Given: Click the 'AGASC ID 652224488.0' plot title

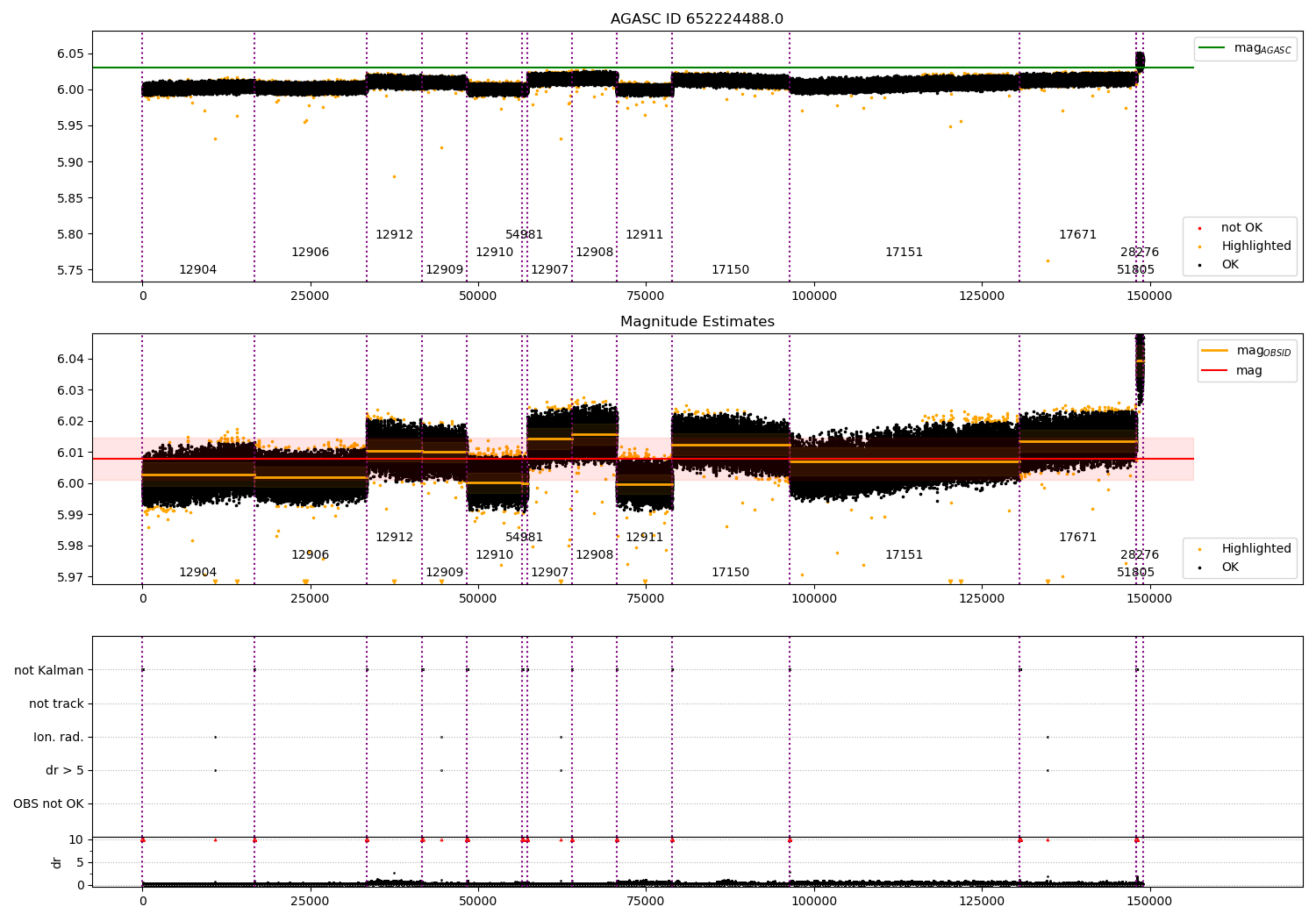Looking at the screenshot, I should [x=697, y=19].
